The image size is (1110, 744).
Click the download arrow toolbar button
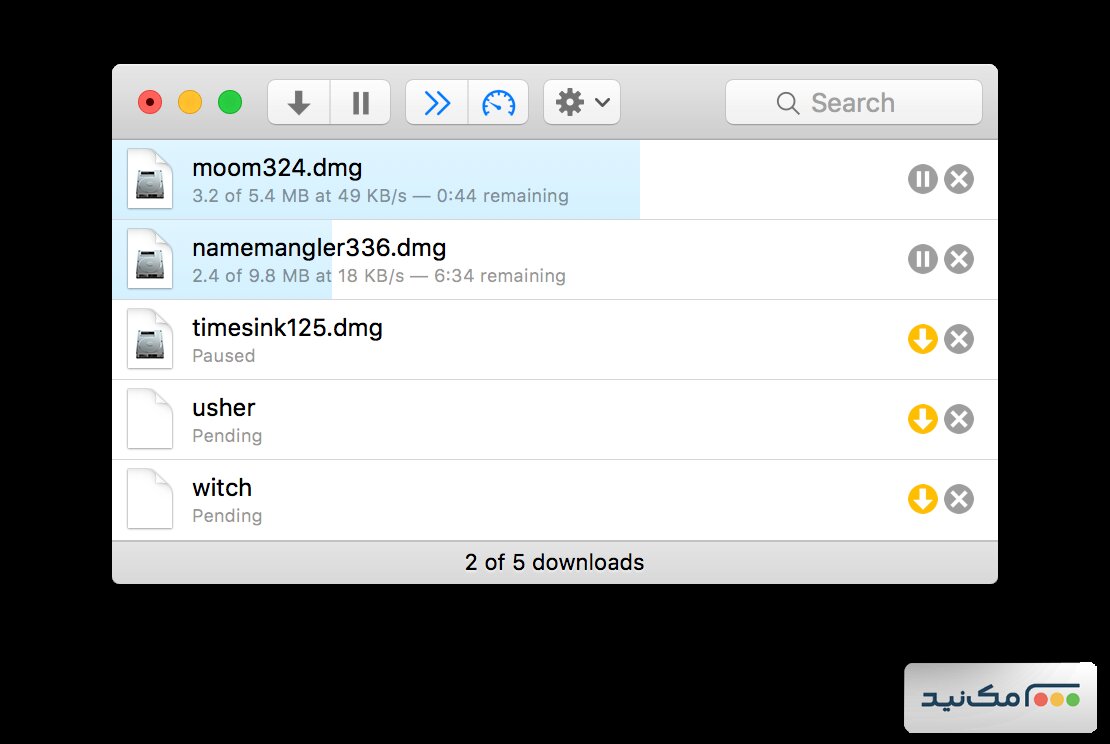[x=298, y=103]
